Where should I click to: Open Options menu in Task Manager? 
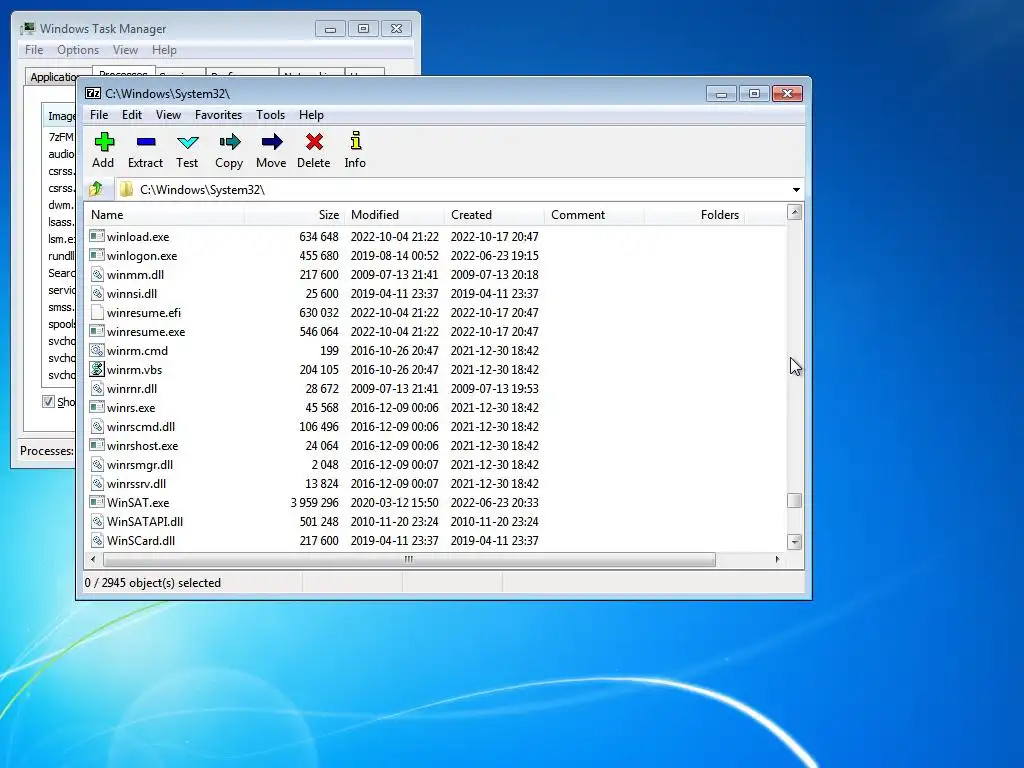pos(78,50)
